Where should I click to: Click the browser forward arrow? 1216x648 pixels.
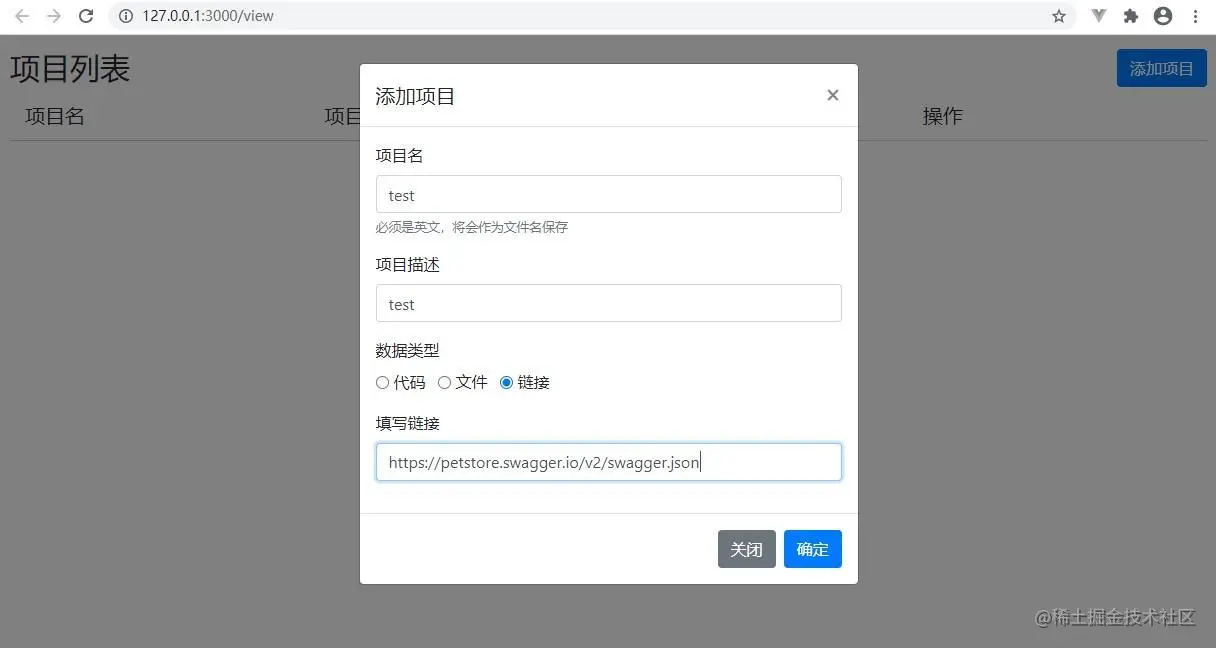54,16
